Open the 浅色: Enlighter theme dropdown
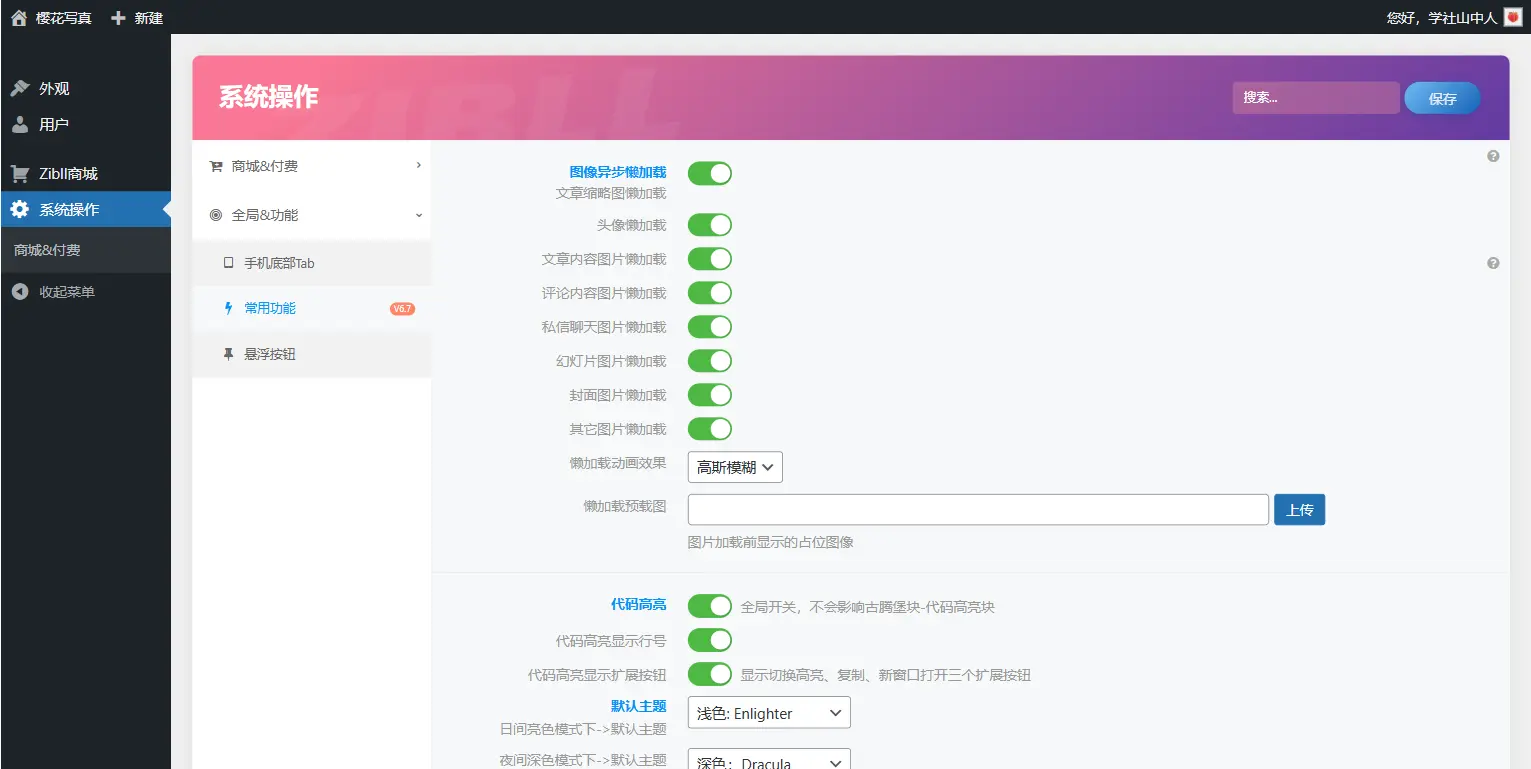1531x769 pixels. (x=768, y=712)
